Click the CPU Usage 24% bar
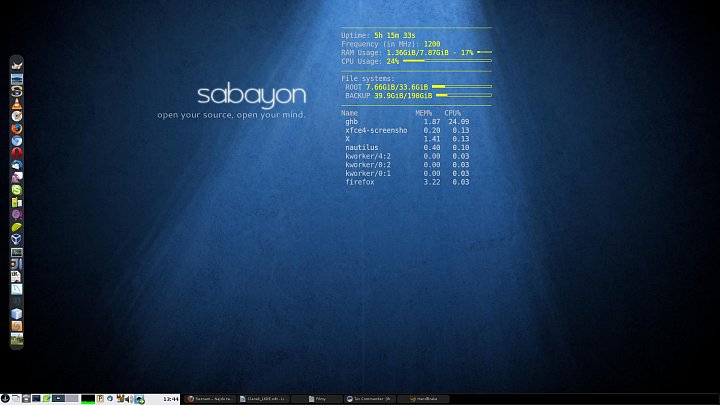 tap(447, 61)
